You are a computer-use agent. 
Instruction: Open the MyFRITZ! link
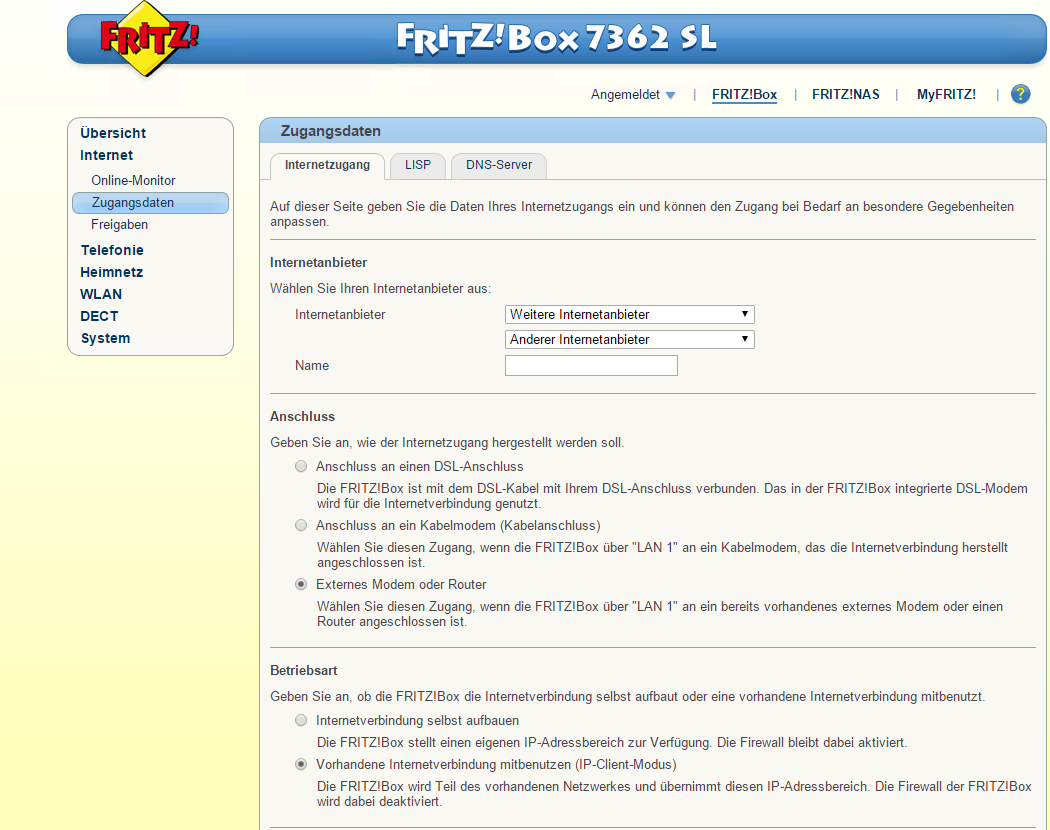click(x=946, y=94)
